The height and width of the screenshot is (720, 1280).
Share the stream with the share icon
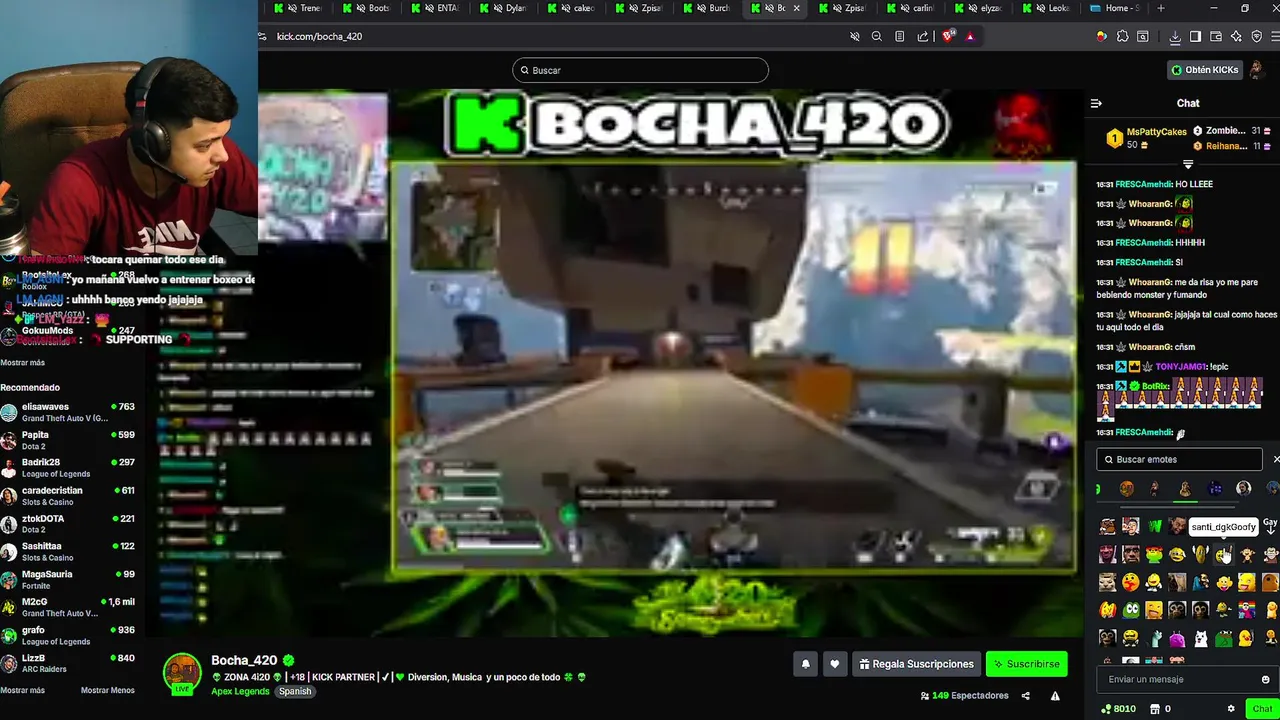(1027, 696)
